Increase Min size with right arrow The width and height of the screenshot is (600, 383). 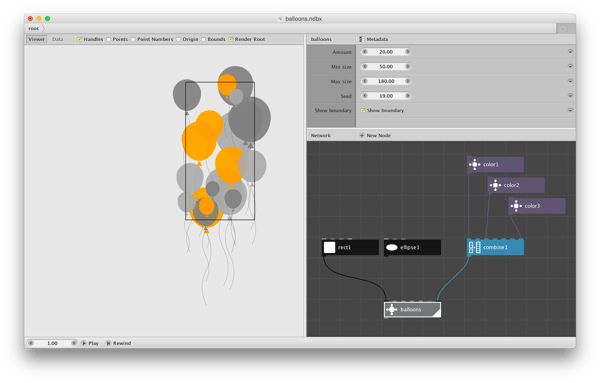click(x=408, y=67)
